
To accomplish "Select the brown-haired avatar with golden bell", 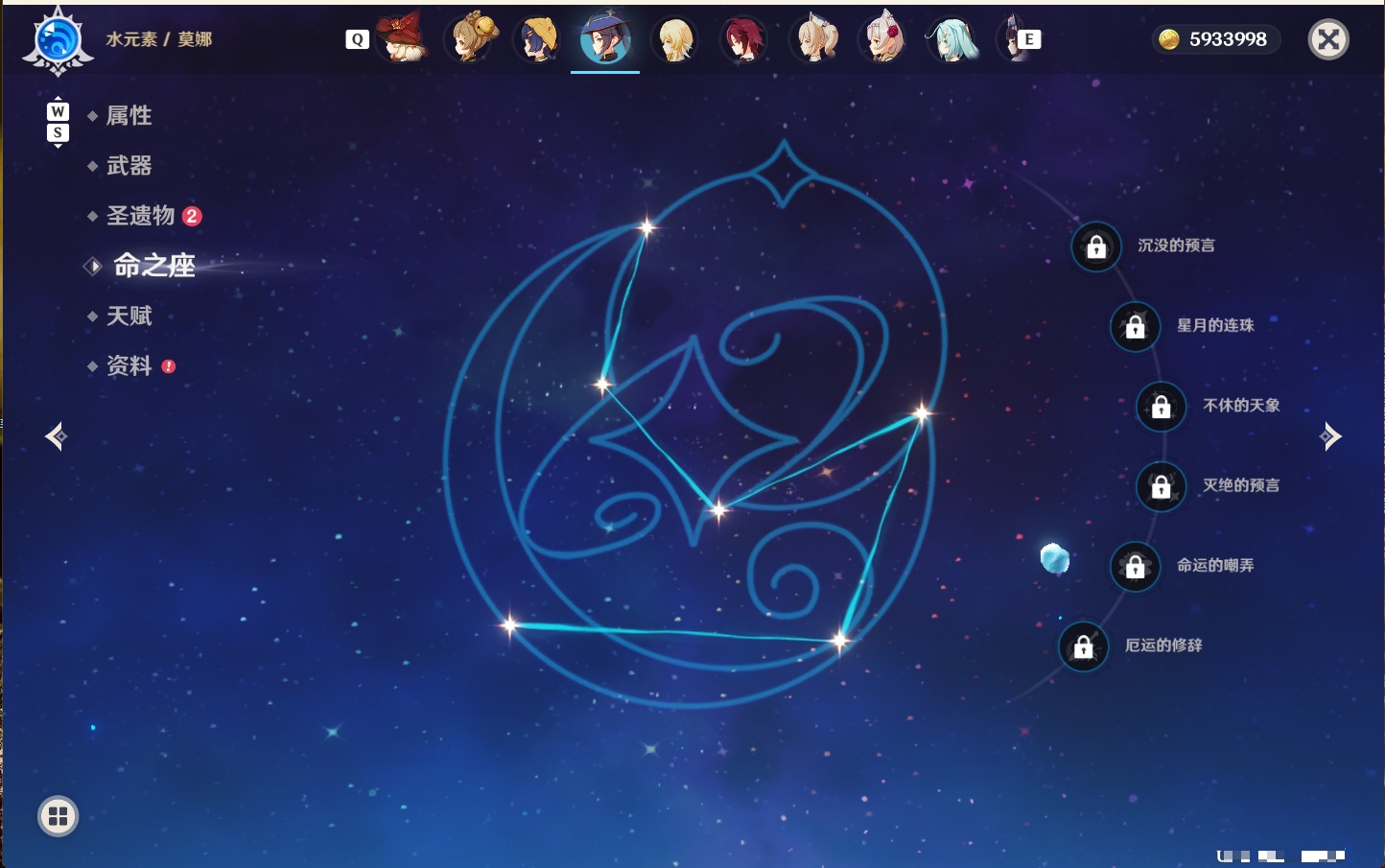I will coord(470,38).
